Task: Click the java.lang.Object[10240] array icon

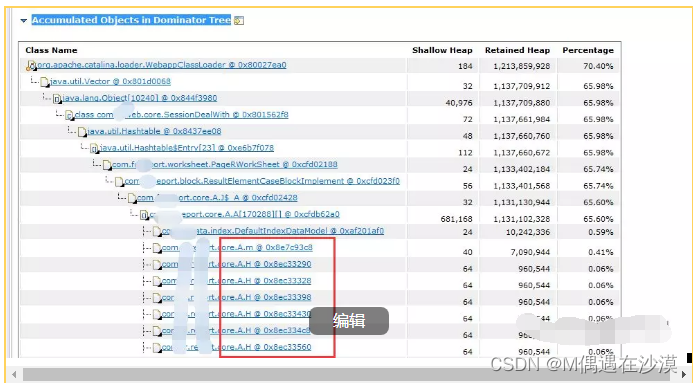Action: pos(57,99)
